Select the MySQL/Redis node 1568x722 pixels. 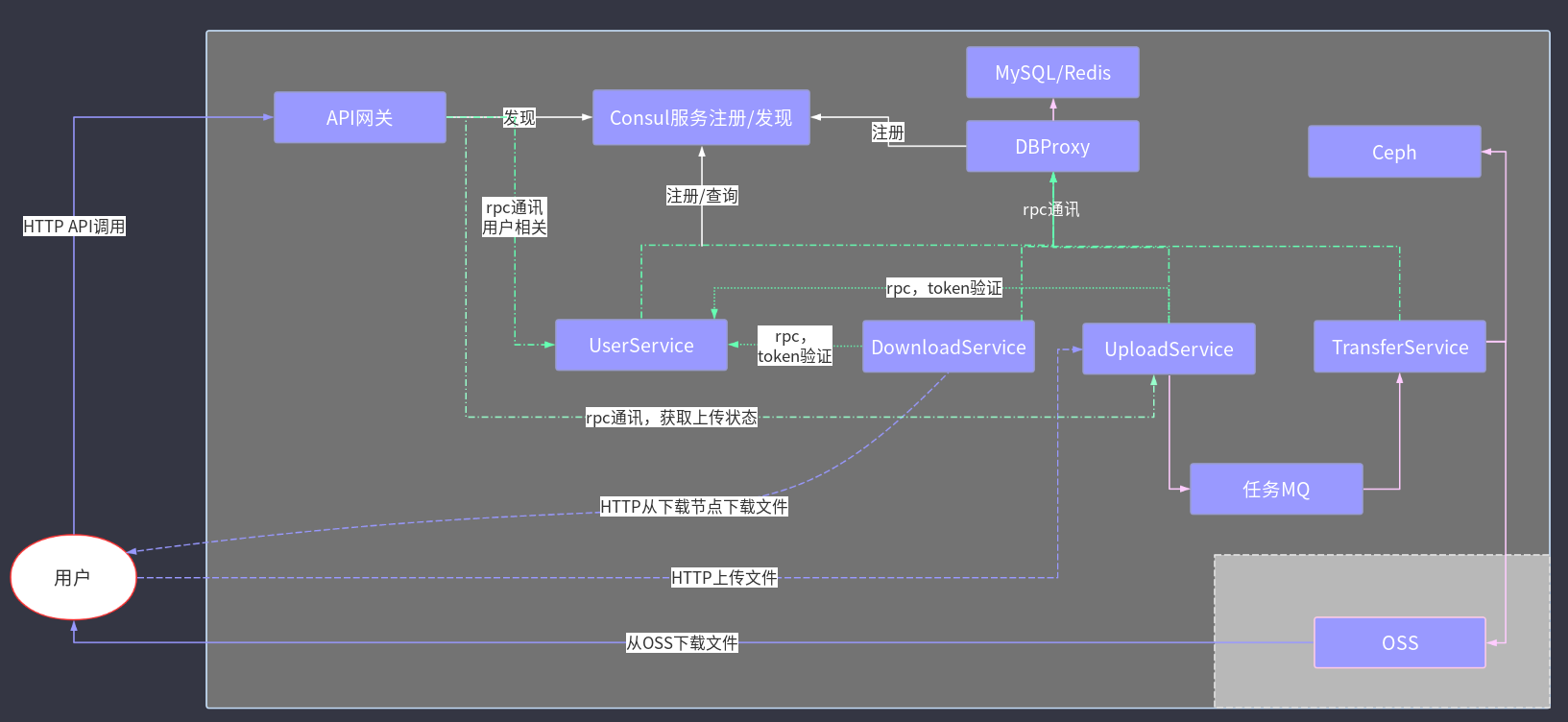(1052, 73)
